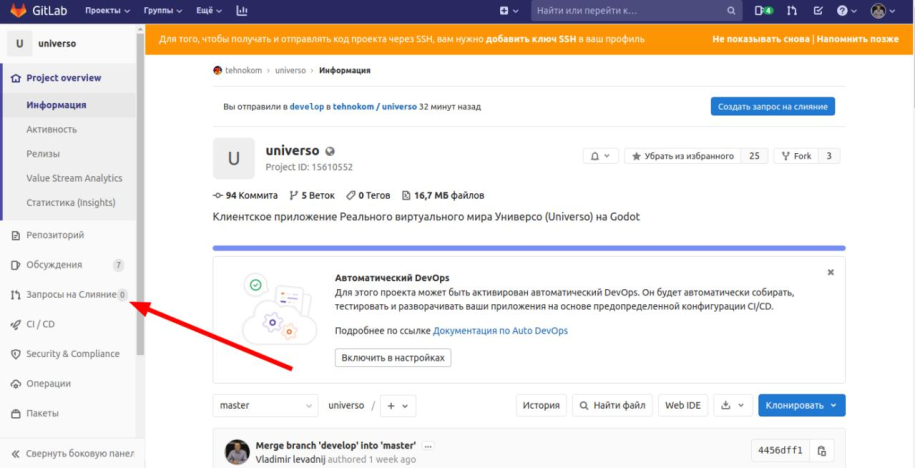
Task: Follow the добавить ключ SSH link
Action: [530, 39]
